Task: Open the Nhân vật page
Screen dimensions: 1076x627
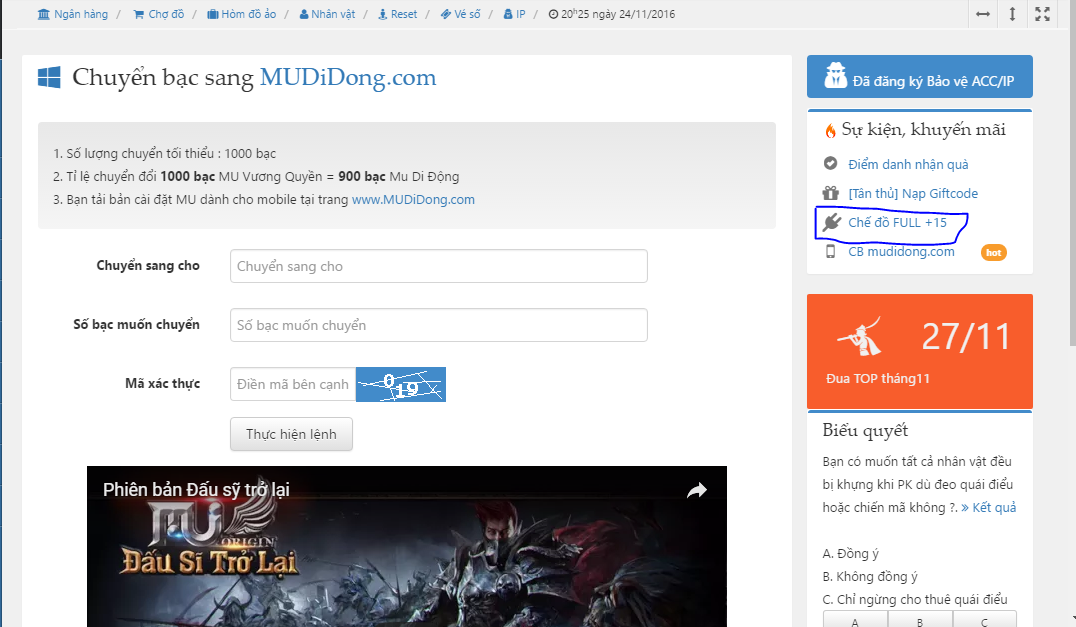Action: (327, 15)
